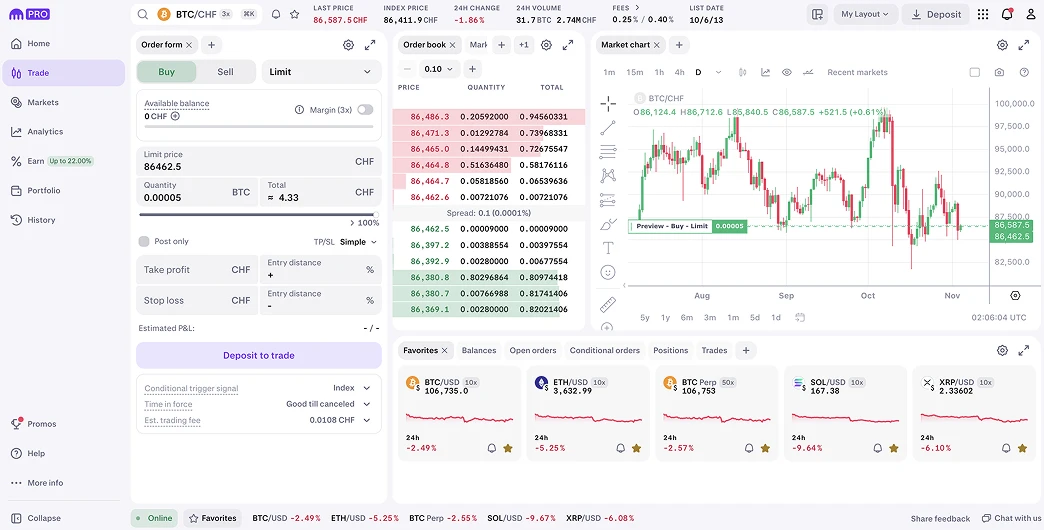Select the trend line drawing tool
Screen dimensions: 1044x530
(x=608, y=128)
